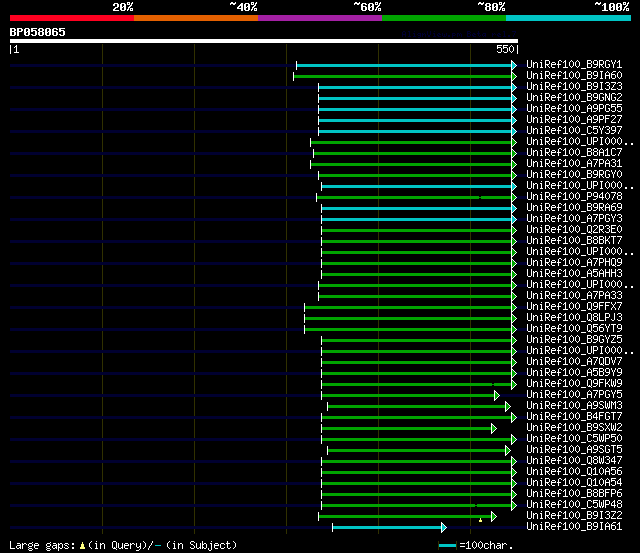Open hit UniRef100_Q9FKW9
Screen dimensions: 640x553
coord(574,384)
